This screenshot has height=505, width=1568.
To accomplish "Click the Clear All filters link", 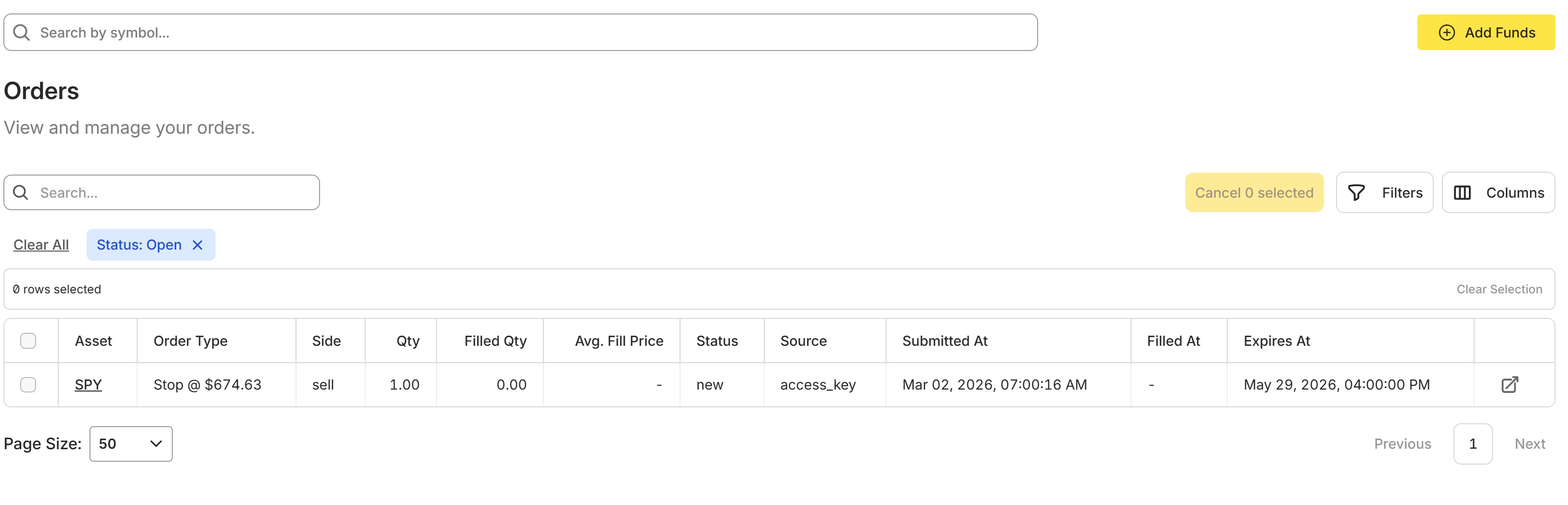I will pyautogui.click(x=41, y=245).
